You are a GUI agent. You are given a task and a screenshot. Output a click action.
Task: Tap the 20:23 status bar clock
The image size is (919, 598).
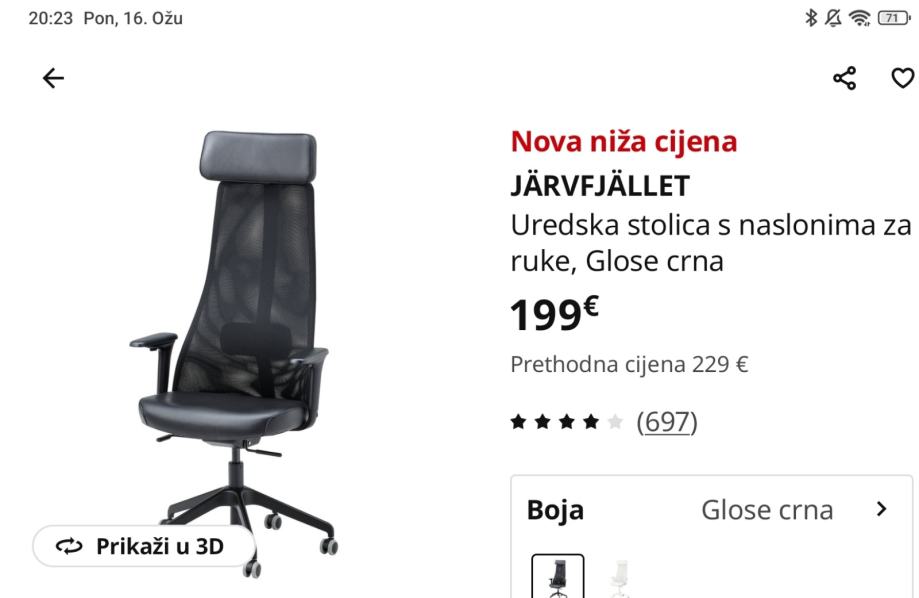coord(51,18)
